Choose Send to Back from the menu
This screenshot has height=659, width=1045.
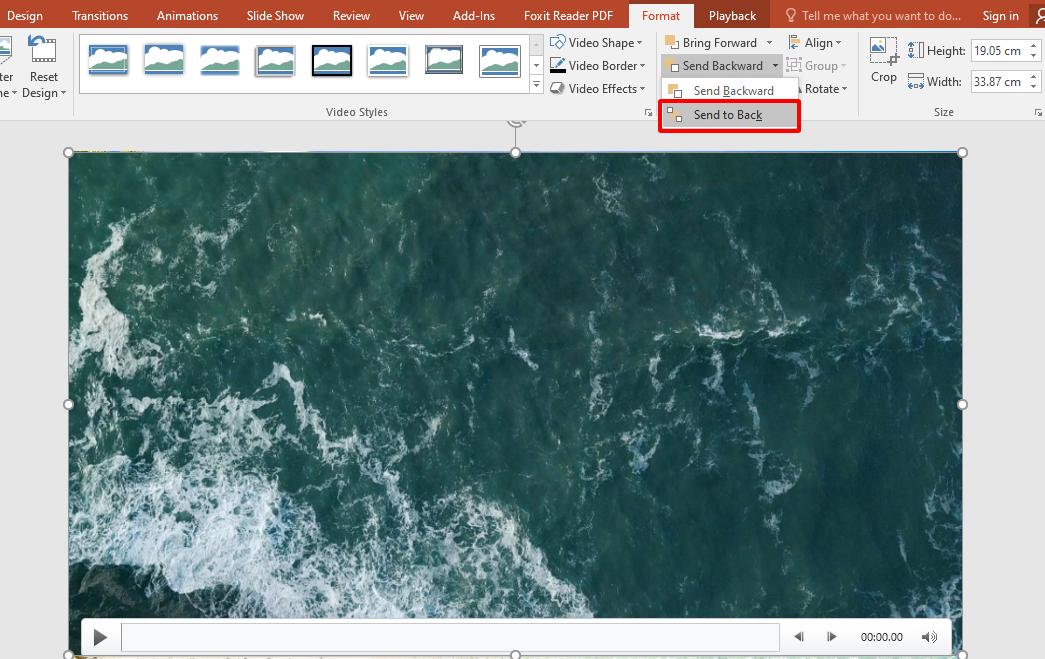pyautogui.click(x=729, y=115)
